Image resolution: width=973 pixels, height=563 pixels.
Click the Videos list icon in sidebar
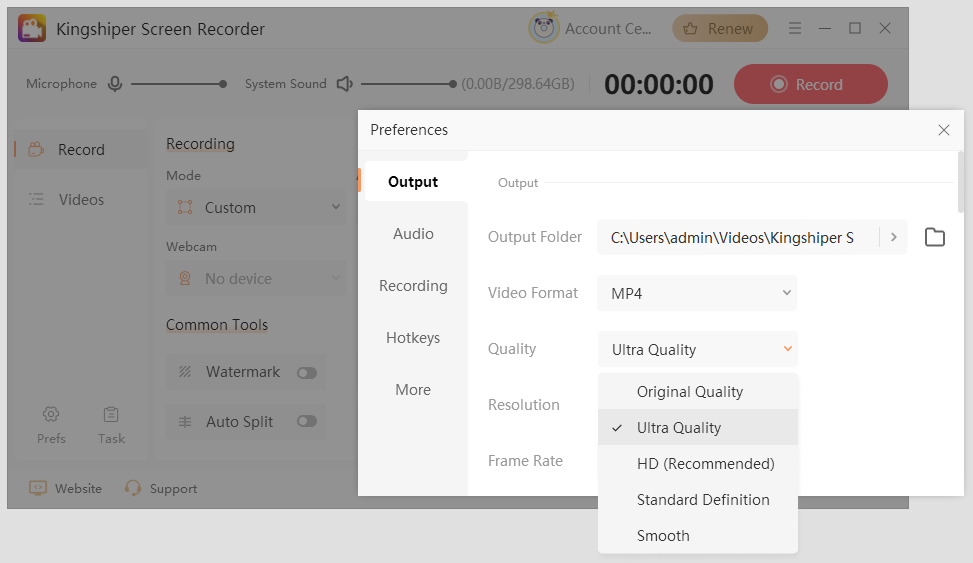tap(36, 199)
